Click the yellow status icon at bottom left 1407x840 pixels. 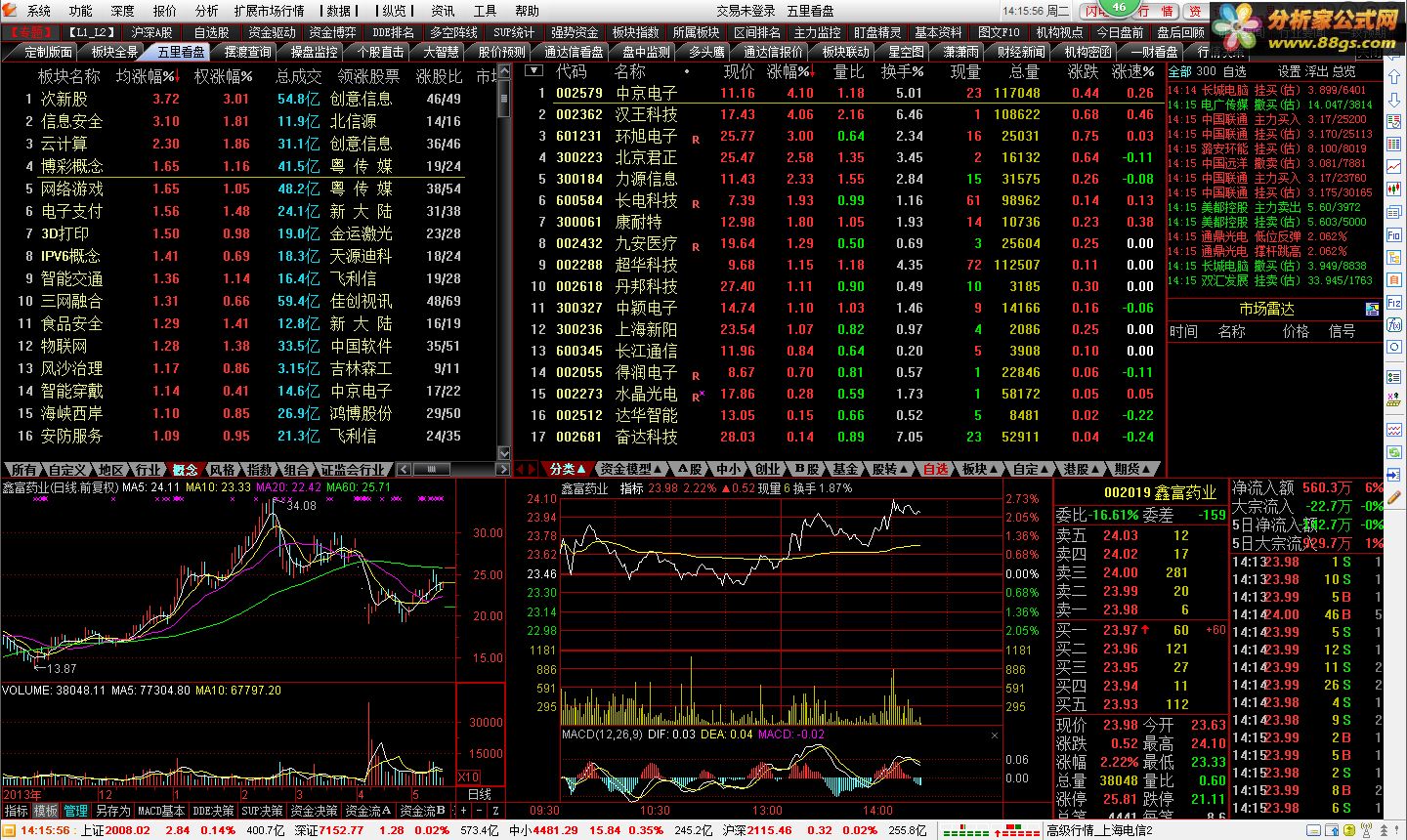[x=10, y=830]
